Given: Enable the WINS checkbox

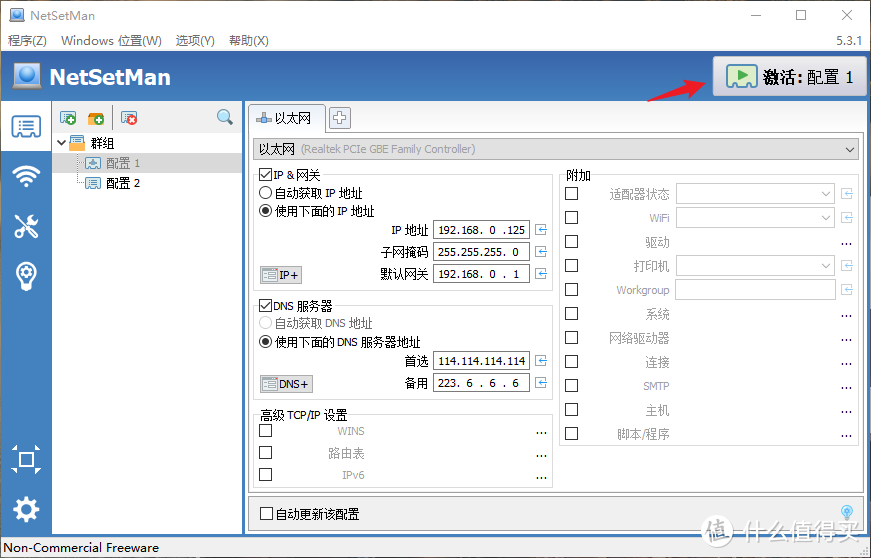Looking at the screenshot, I should tap(266, 430).
